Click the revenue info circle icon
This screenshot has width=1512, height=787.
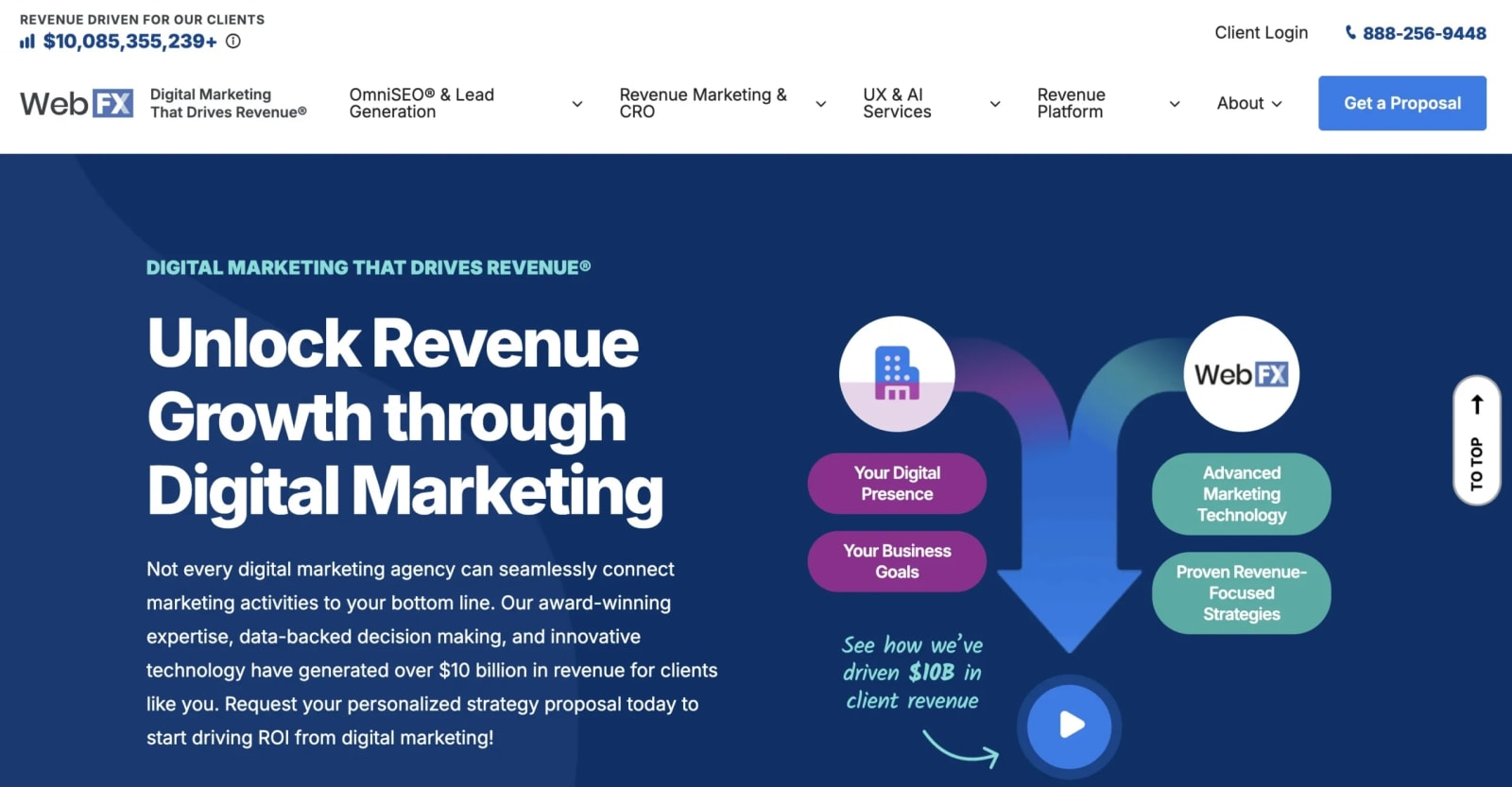point(233,41)
